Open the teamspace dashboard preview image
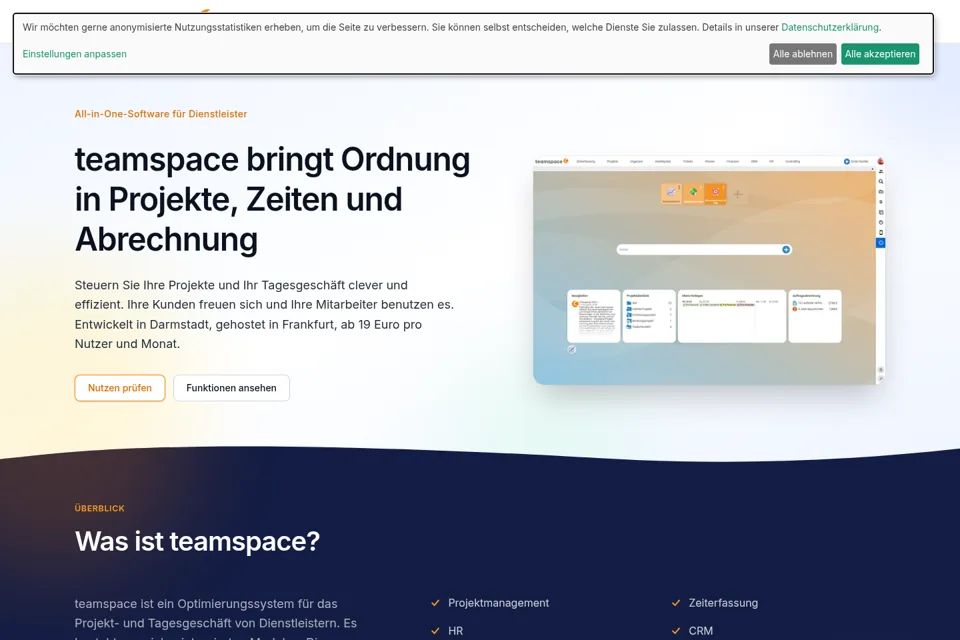 (708, 271)
